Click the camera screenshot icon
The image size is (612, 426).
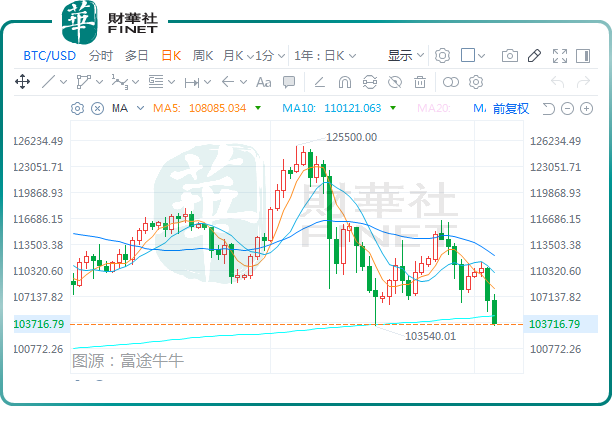click(x=510, y=56)
